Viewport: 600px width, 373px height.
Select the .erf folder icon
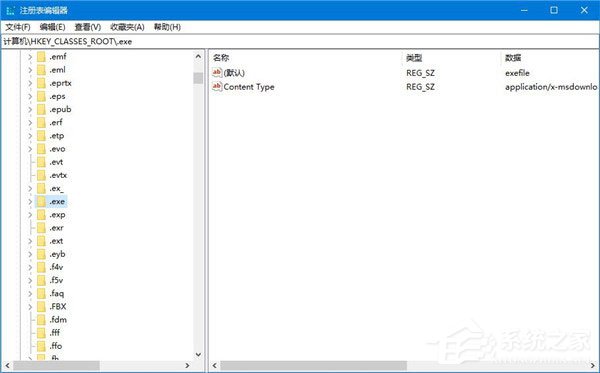click(x=41, y=122)
